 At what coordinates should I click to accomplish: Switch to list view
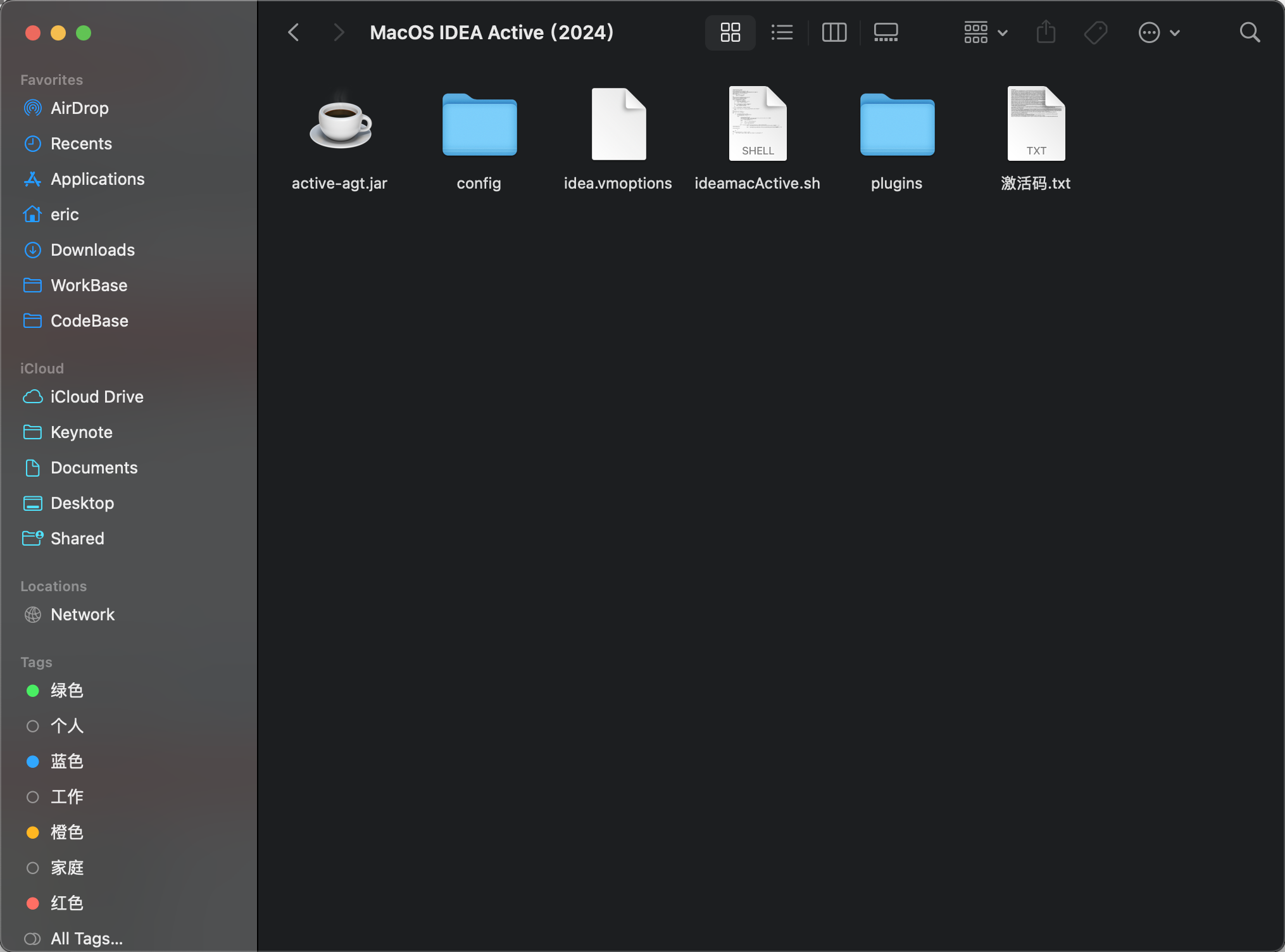coord(782,32)
